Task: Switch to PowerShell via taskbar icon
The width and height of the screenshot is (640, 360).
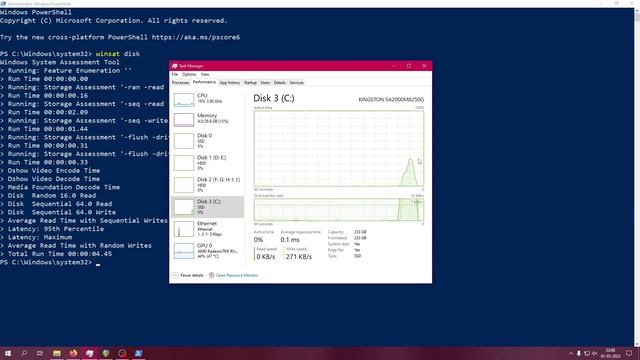Action: coord(138,353)
